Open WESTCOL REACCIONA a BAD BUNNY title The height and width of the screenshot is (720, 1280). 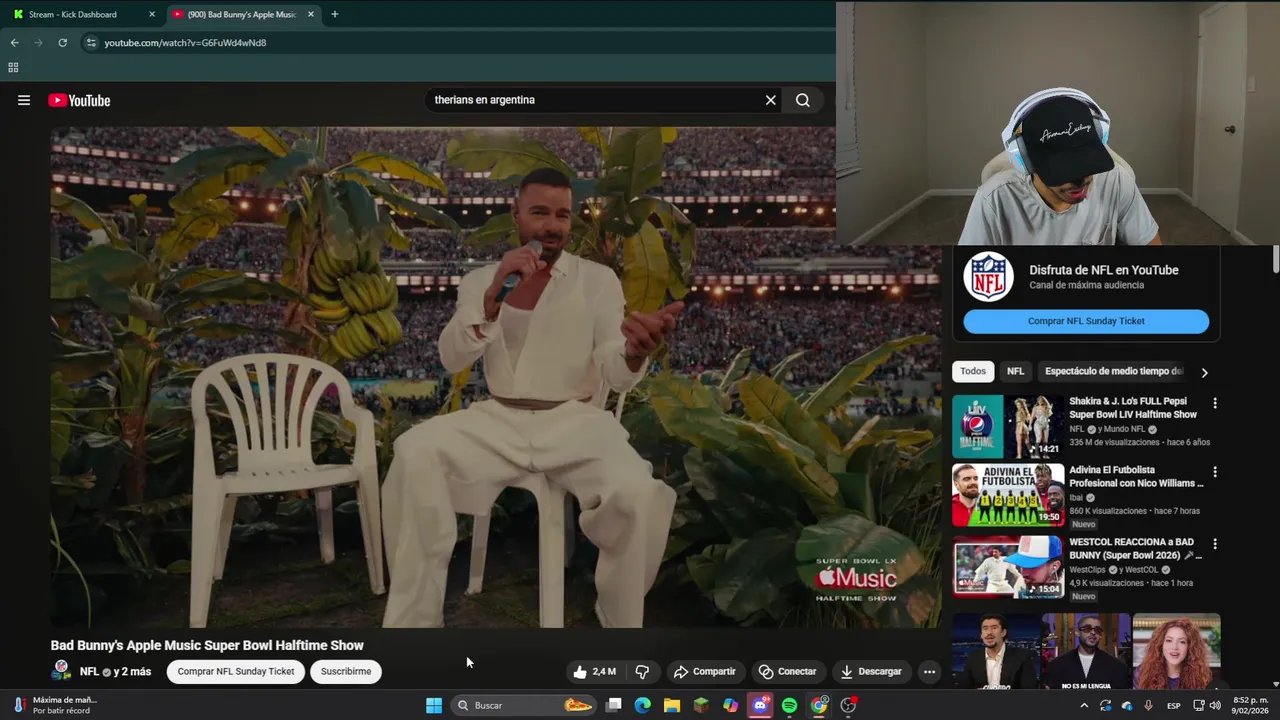click(1135, 548)
